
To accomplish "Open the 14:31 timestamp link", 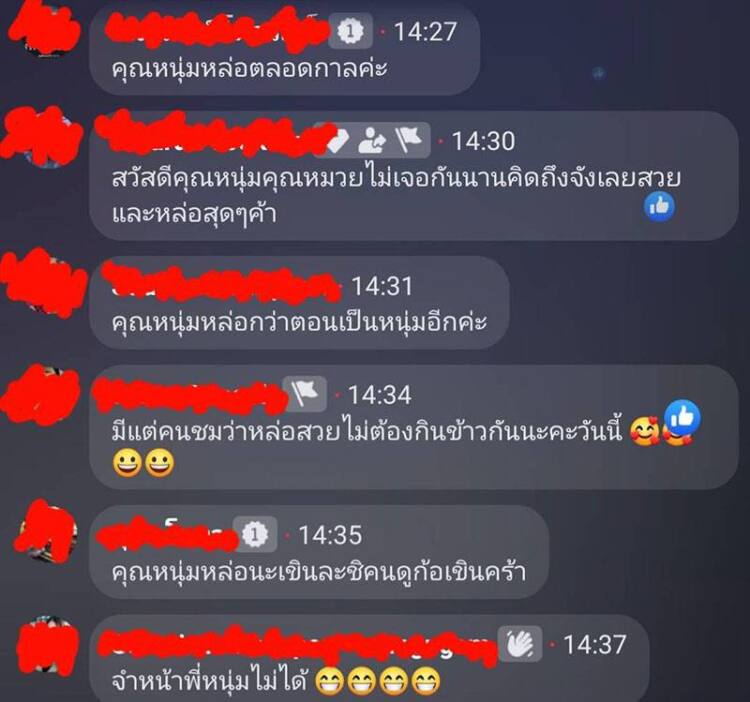I will 382,286.
